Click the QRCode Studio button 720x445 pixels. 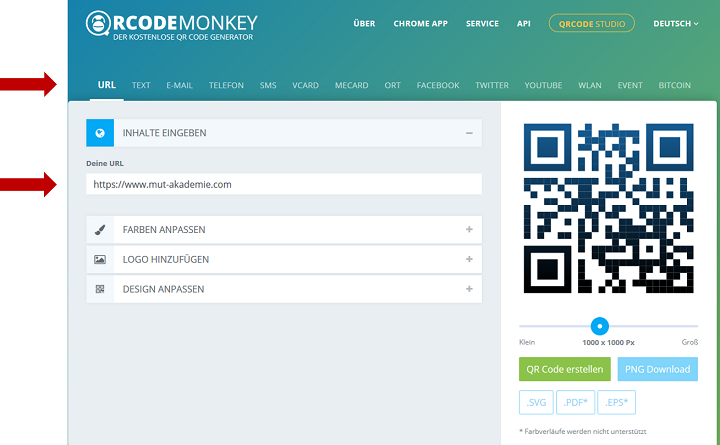point(592,23)
